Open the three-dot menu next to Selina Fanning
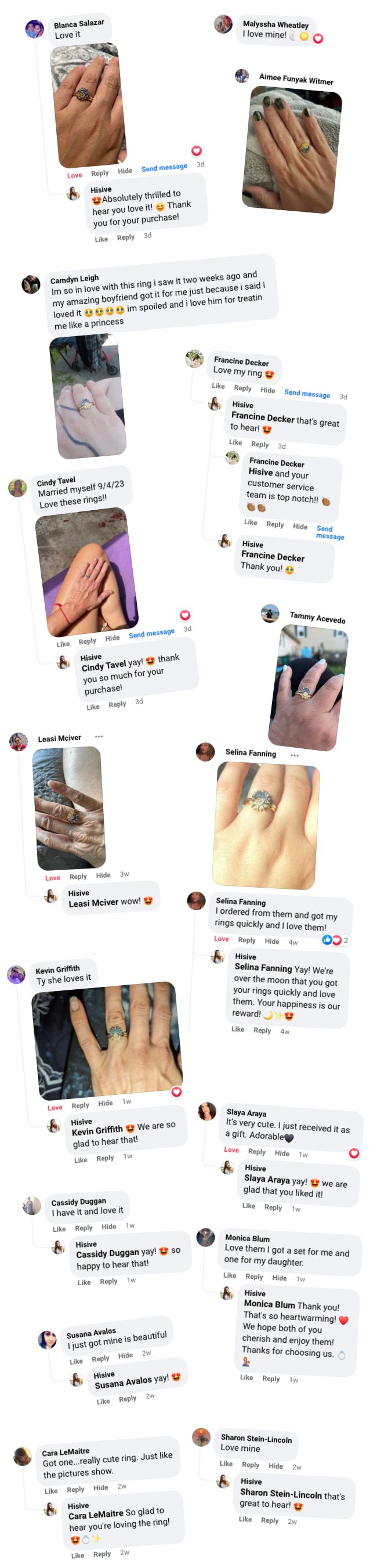Screen dimensions: 377x1568 click(295, 755)
